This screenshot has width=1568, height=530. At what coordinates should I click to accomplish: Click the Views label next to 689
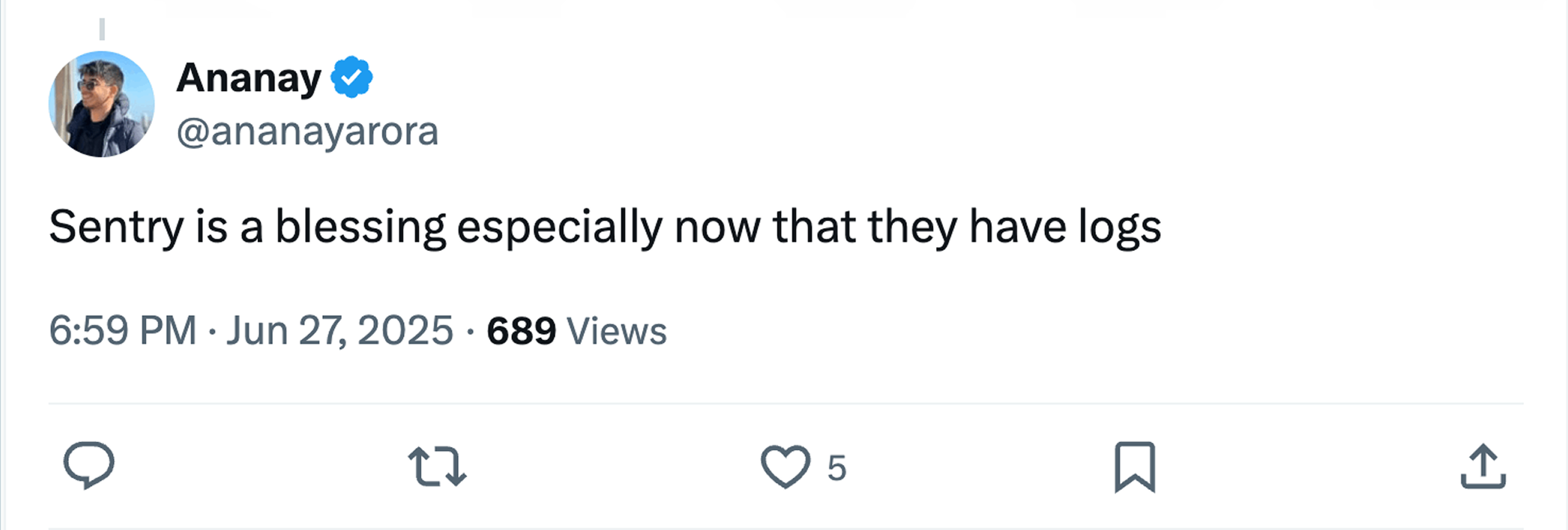tap(616, 331)
